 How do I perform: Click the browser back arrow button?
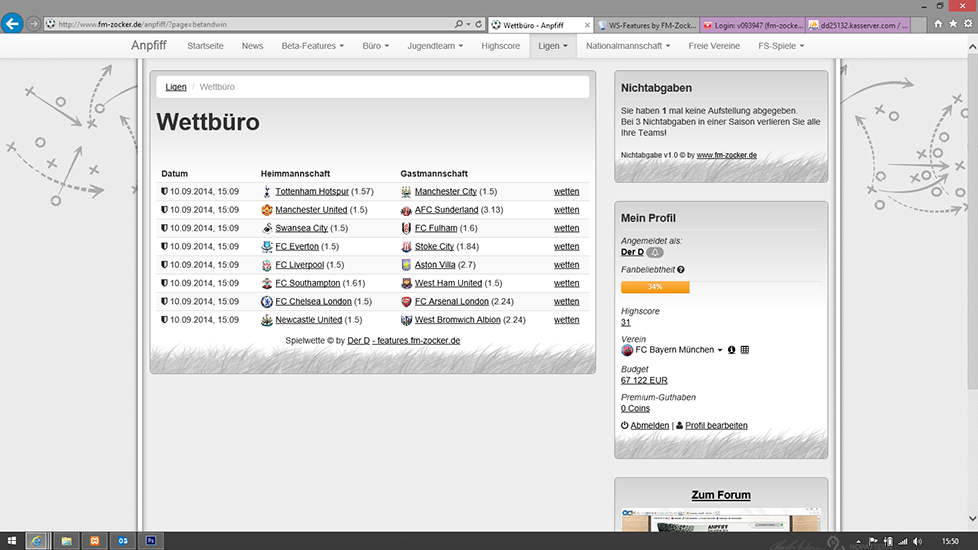tap(13, 23)
